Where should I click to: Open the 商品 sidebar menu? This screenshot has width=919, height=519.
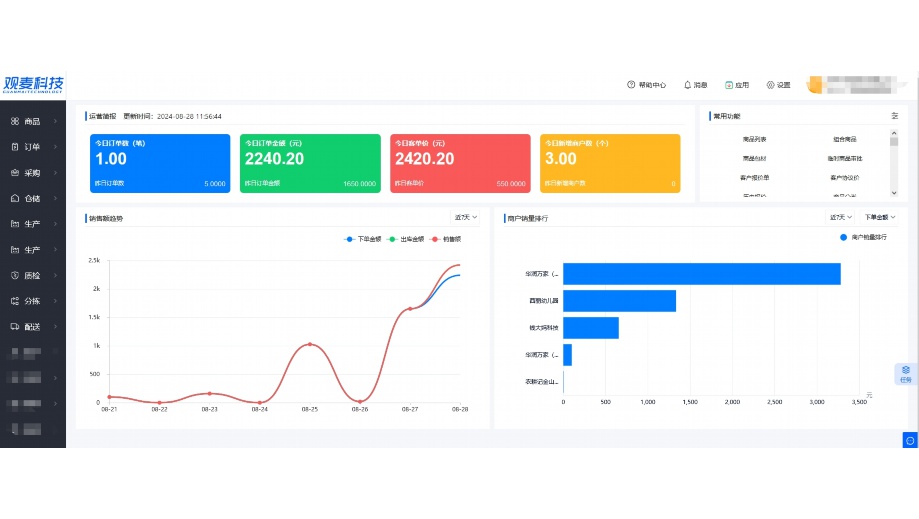click(32, 122)
